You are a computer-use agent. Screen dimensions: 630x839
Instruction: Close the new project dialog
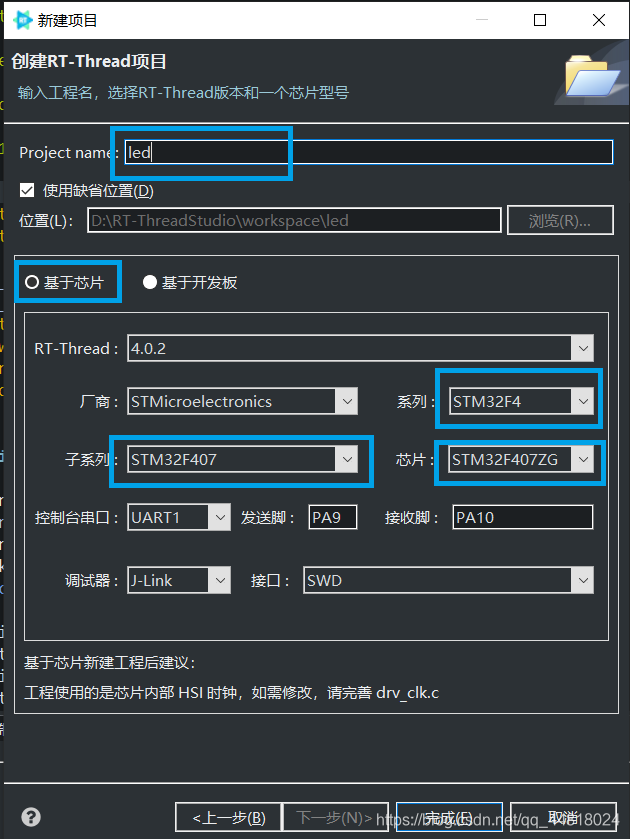(x=599, y=20)
